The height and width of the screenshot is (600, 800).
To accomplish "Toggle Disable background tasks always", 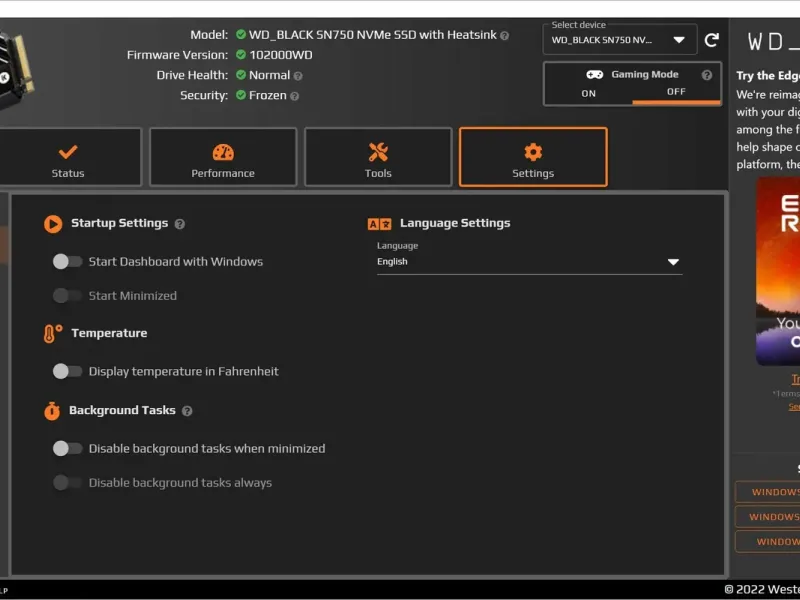I will pos(67,482).
